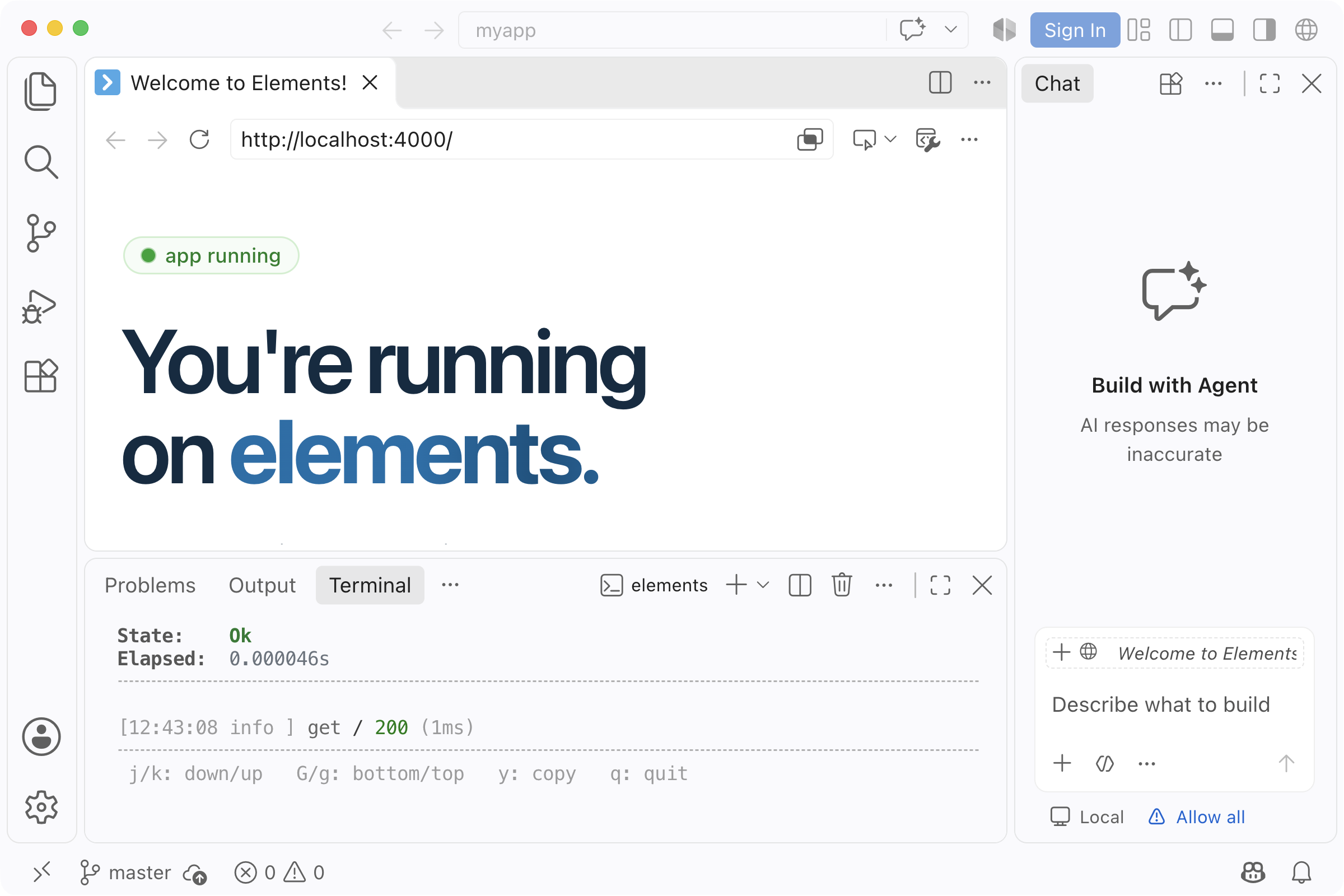Kill terminal with the trash icon

842,585
